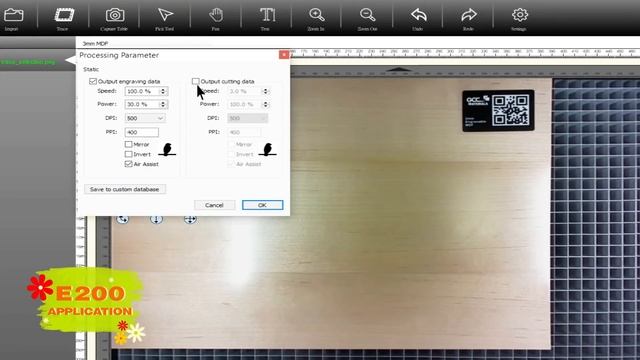Click the QR code label on the board
The image size is (640, 360).
tap(498, 111)
